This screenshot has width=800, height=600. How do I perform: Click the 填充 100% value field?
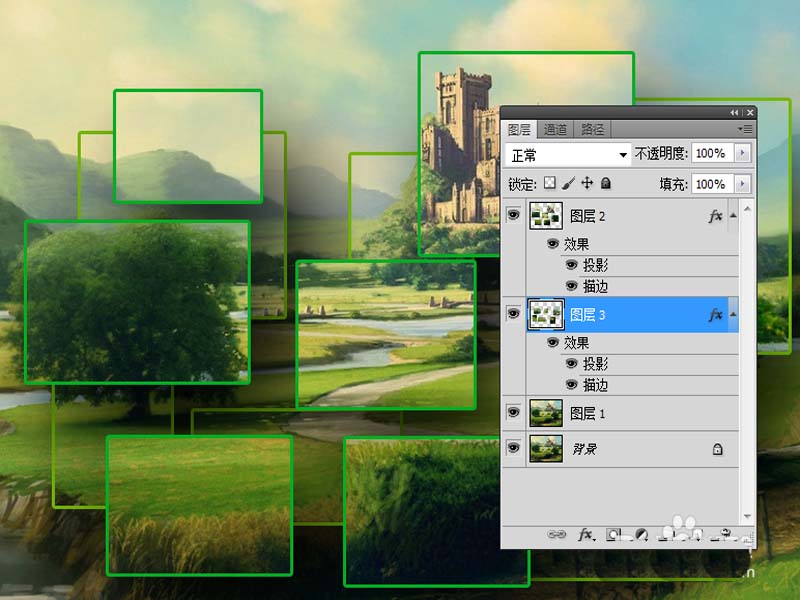click(x=713, y=184)
